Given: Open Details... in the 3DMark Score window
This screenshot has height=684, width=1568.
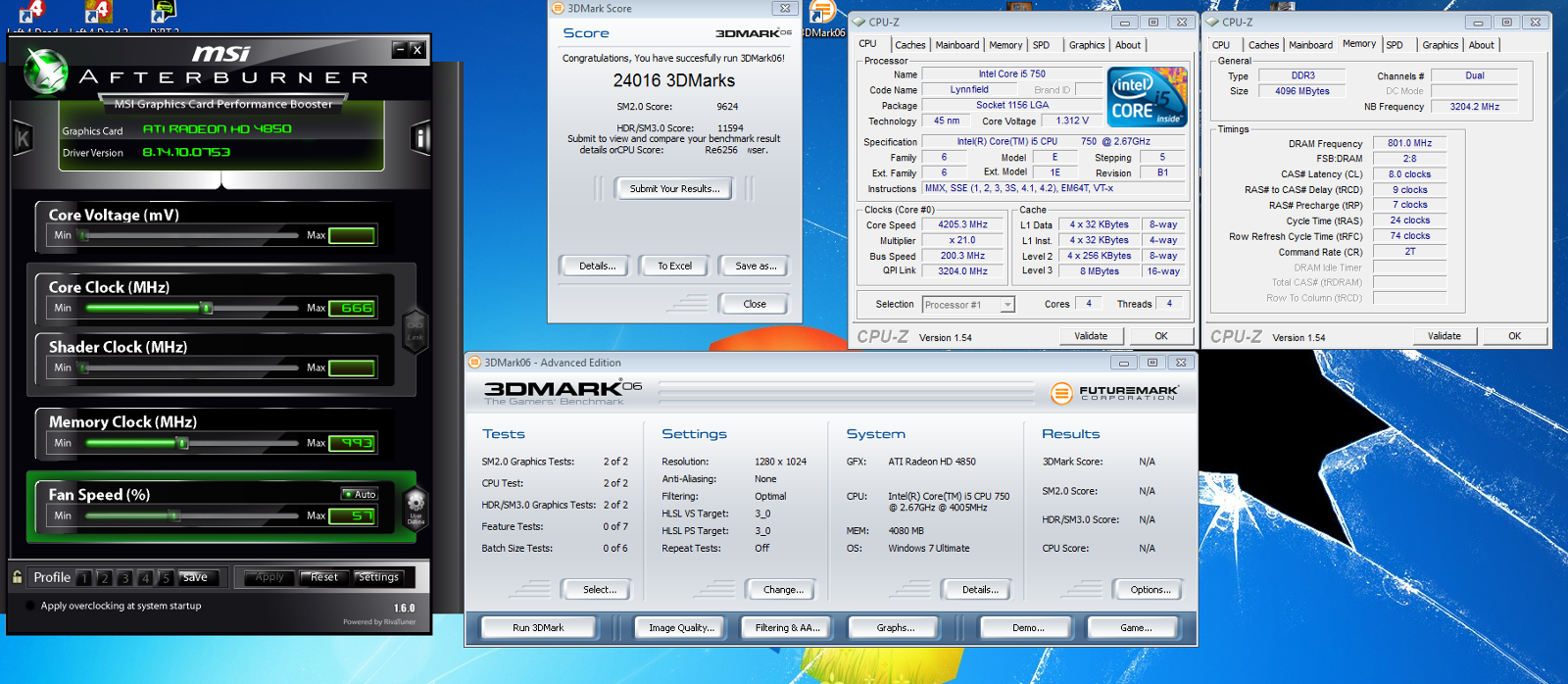Looking at the screenshot, I should point(594,266).
